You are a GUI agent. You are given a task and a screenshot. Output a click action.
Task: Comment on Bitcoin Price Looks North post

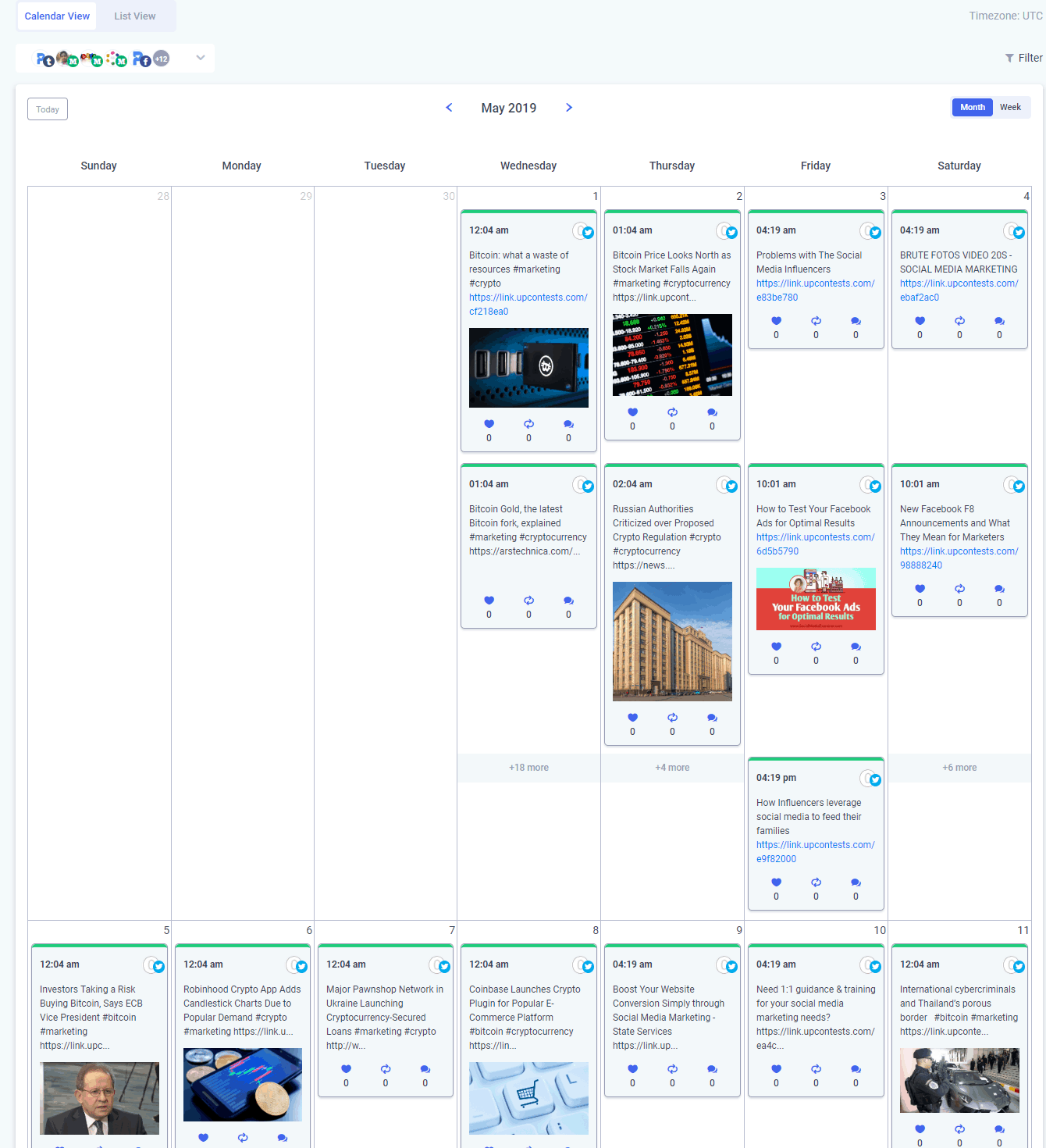point(712,412)
